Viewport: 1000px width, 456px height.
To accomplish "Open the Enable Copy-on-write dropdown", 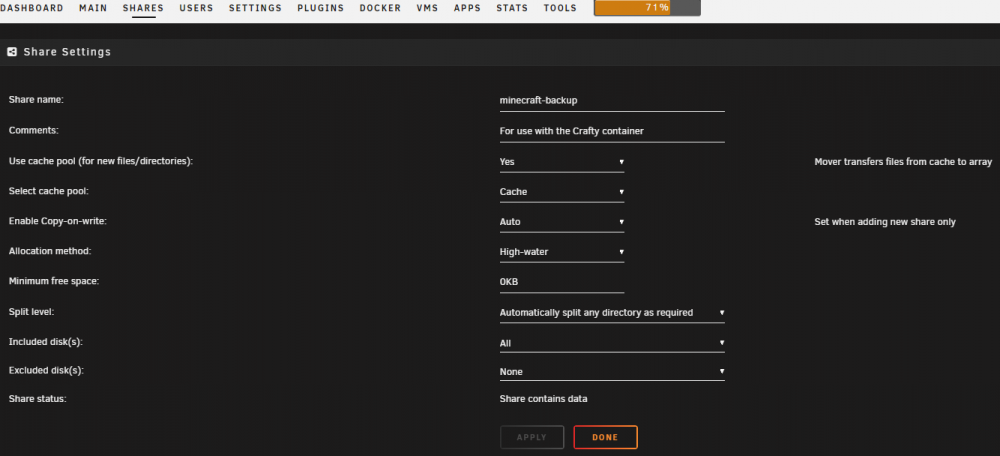I will point(562,222).
